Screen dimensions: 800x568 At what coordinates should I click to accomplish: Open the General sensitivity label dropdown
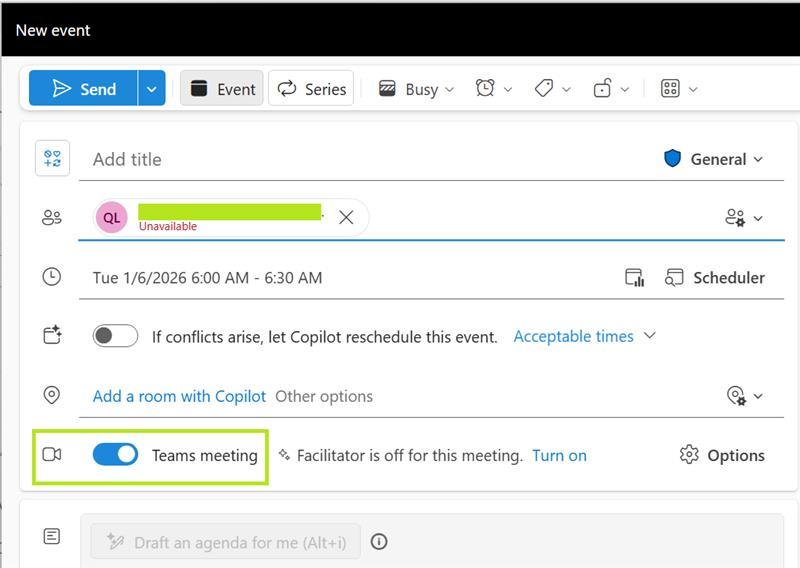[x=714, y=159]
